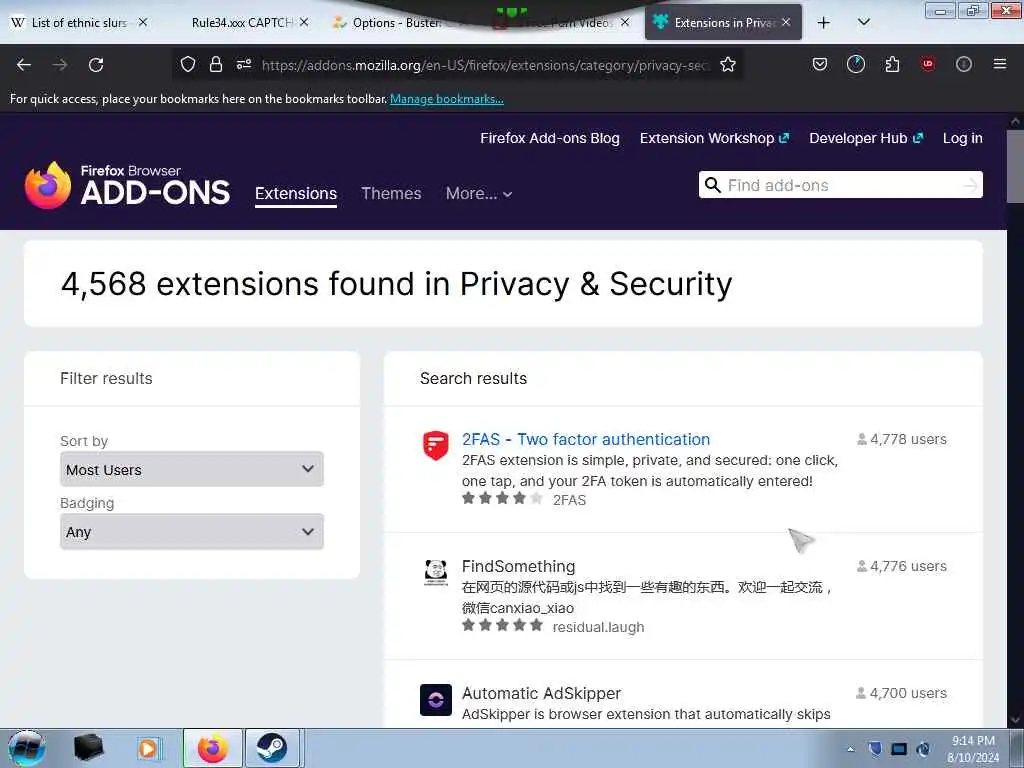Click the search magnifier icon
The image size is (1024, 768).
click(712, 185)
